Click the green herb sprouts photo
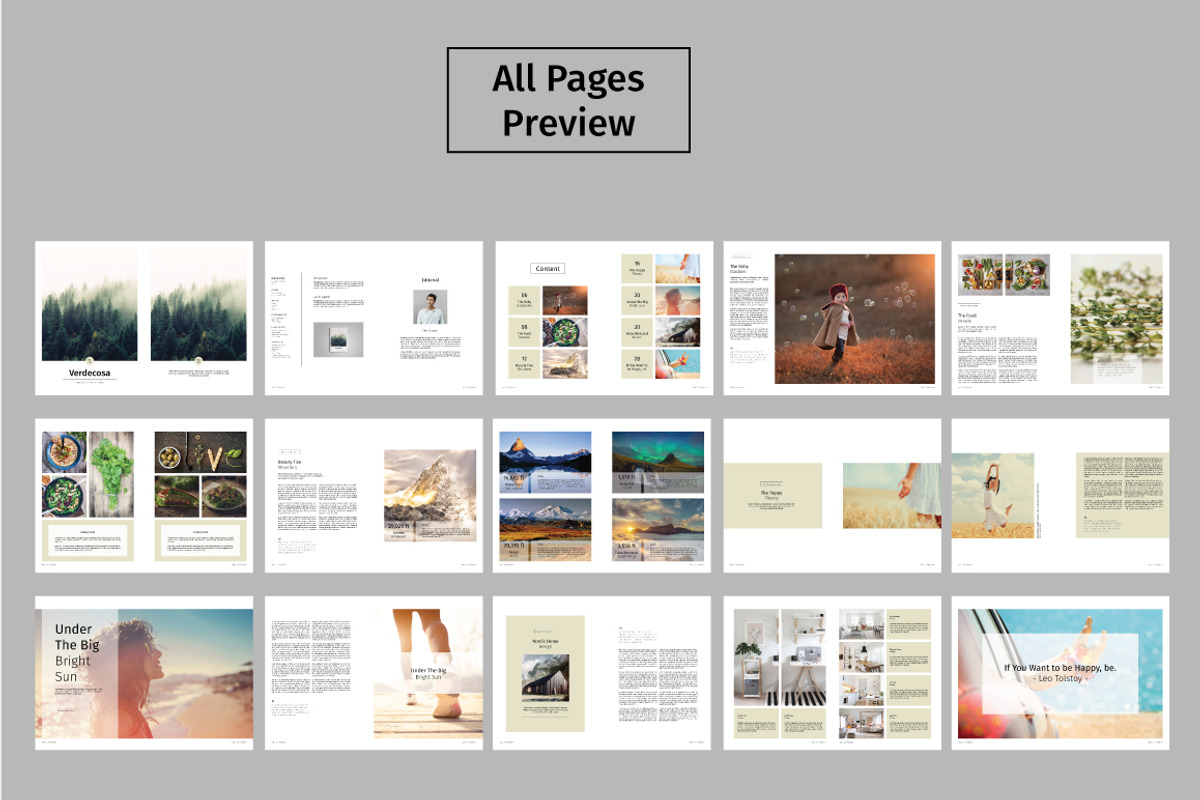This screenshot has width=1200, height=800. click(1116, 319)
